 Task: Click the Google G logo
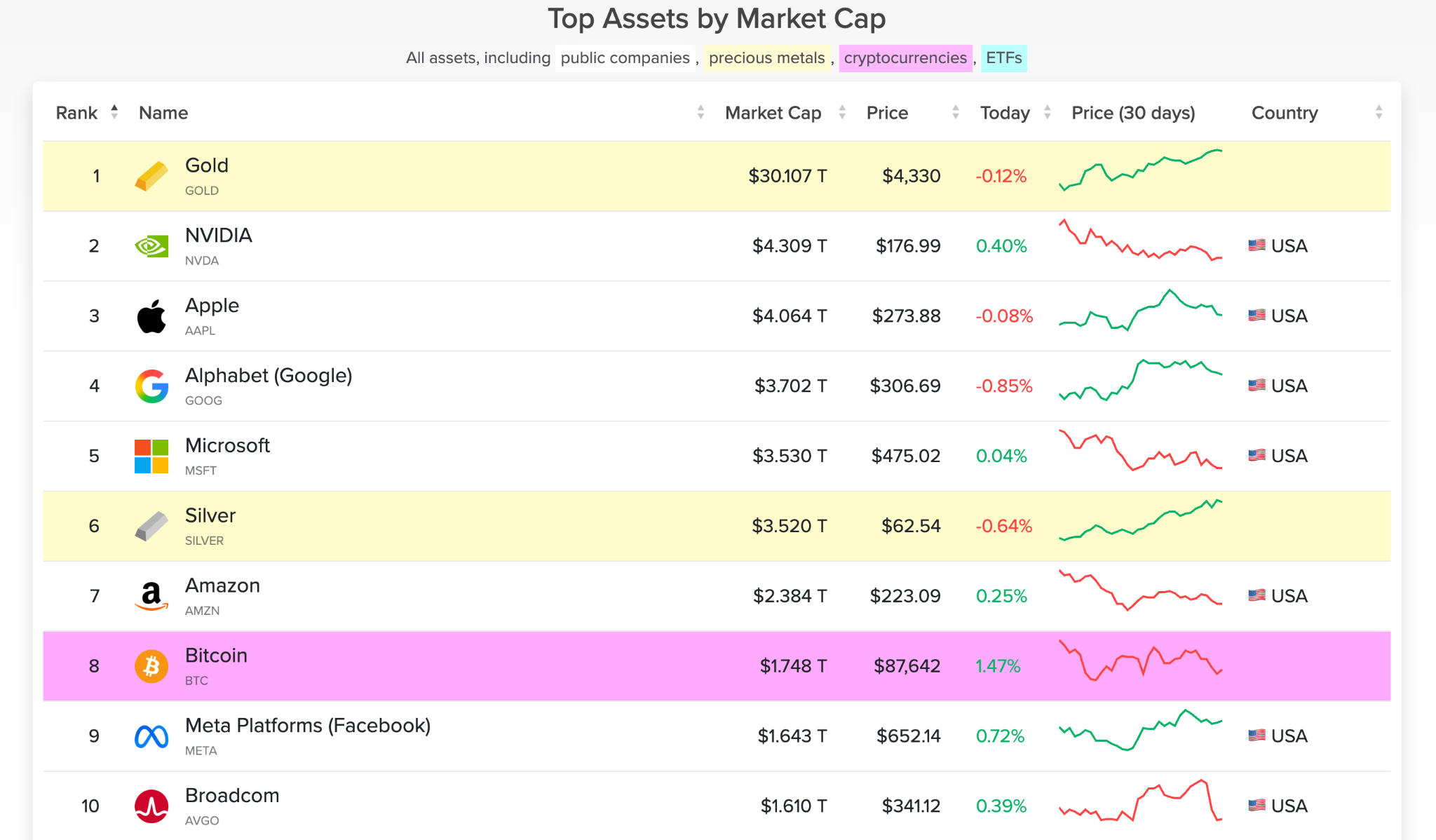151,386
